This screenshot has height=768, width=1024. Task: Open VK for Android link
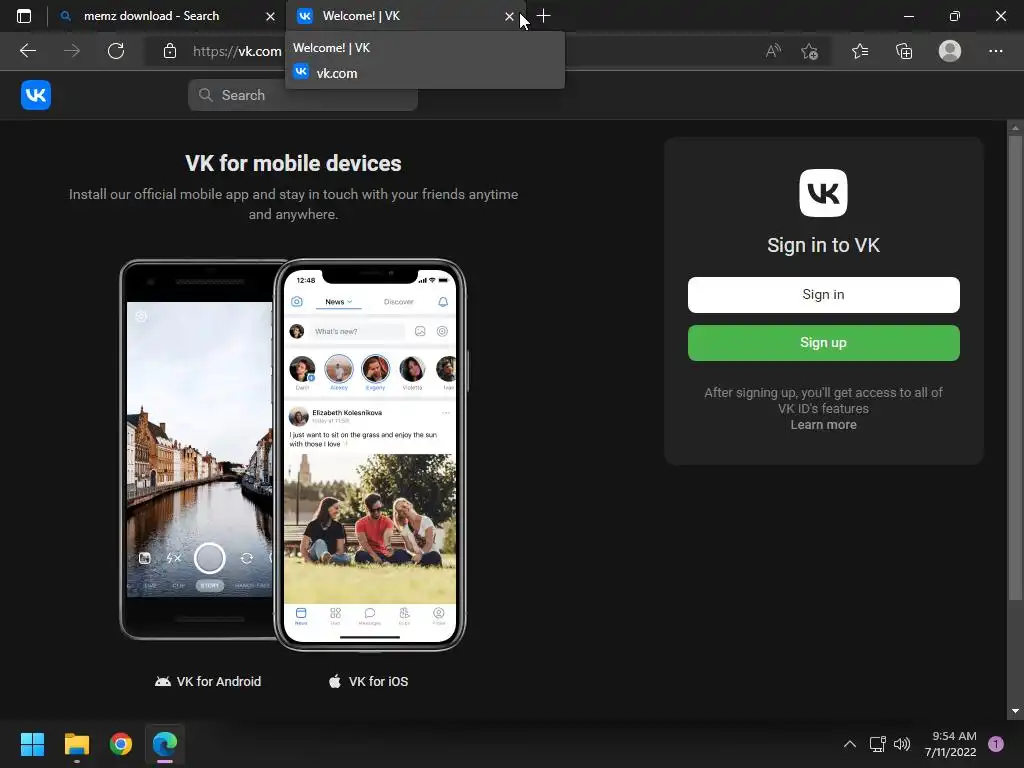[x=208, y=681]
